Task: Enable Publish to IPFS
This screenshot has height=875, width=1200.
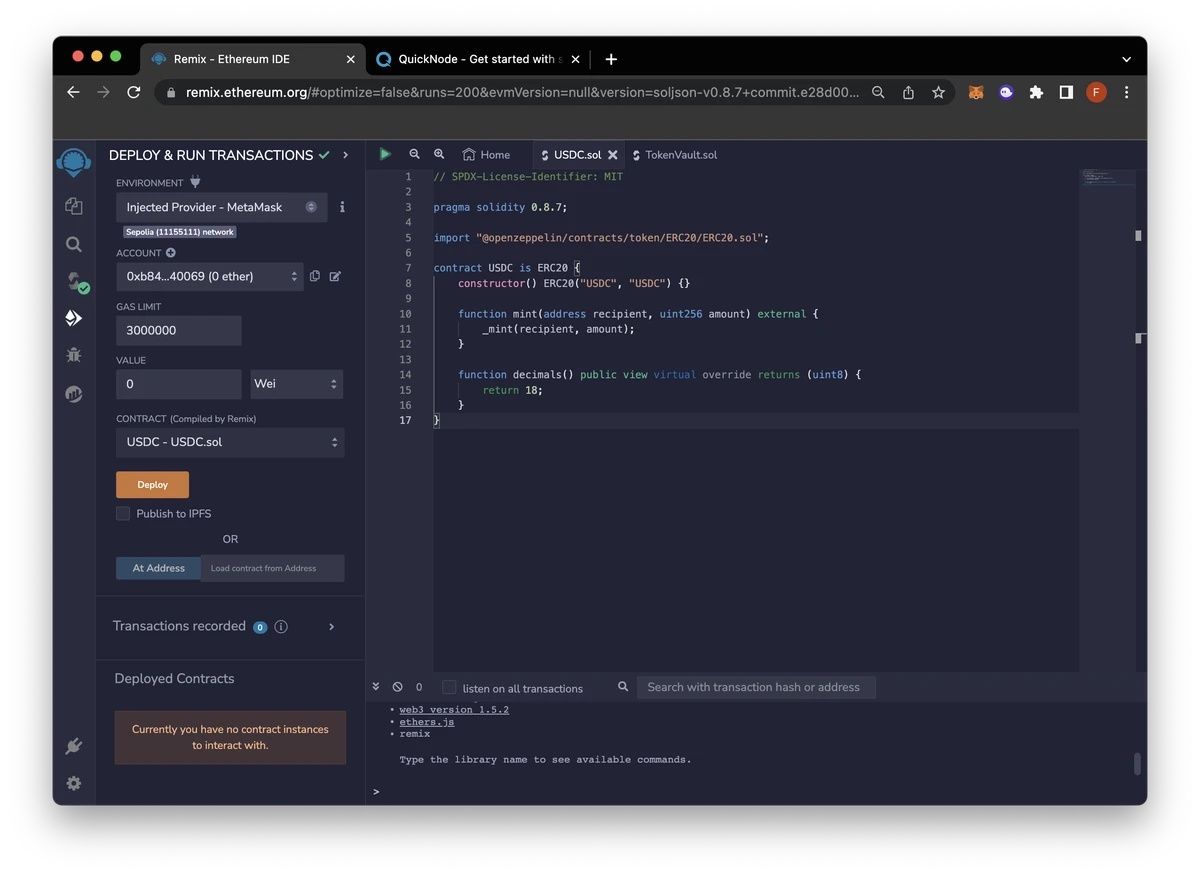Action: coord(122,513)
